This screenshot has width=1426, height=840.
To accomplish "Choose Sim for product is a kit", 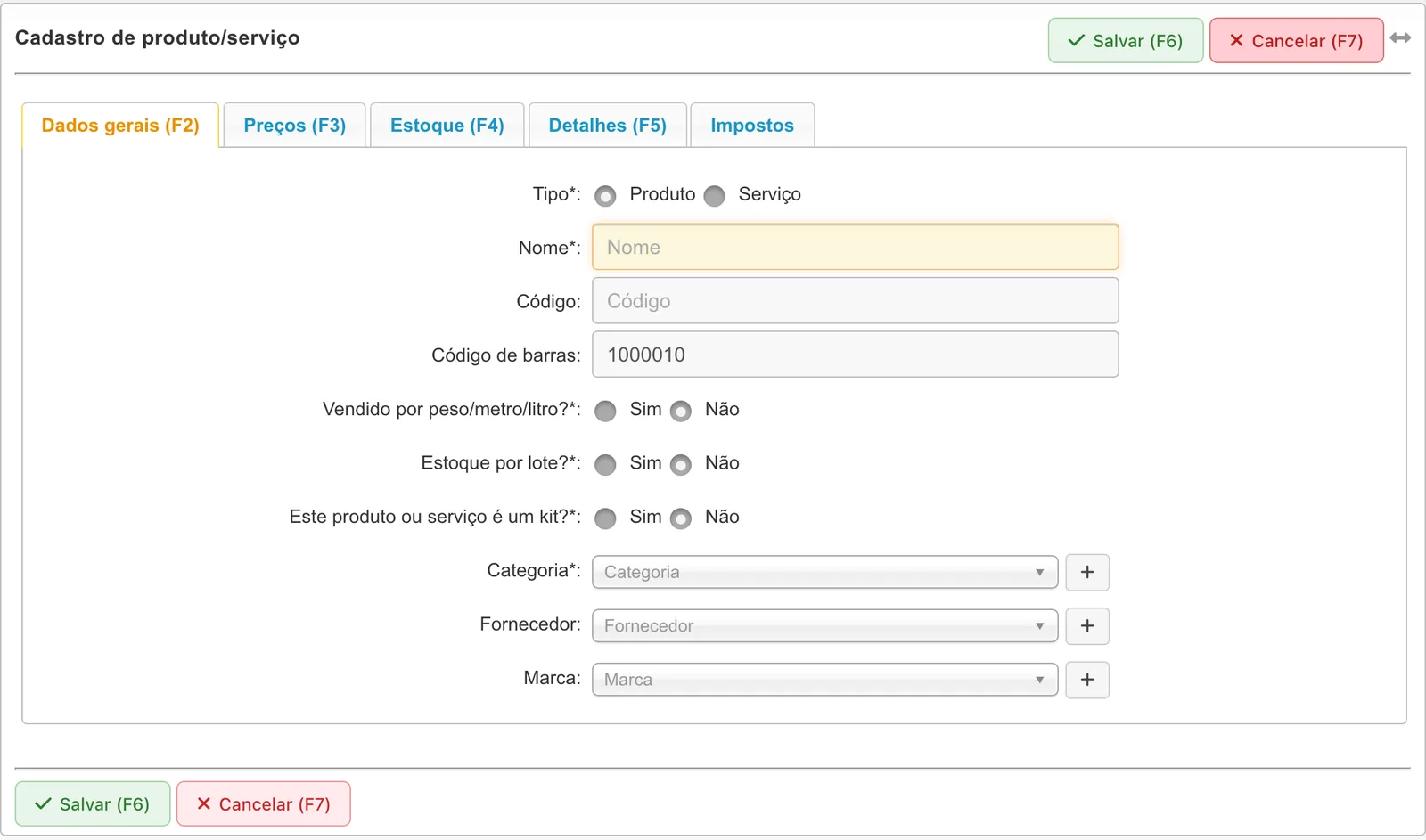I will coord(605,518).
